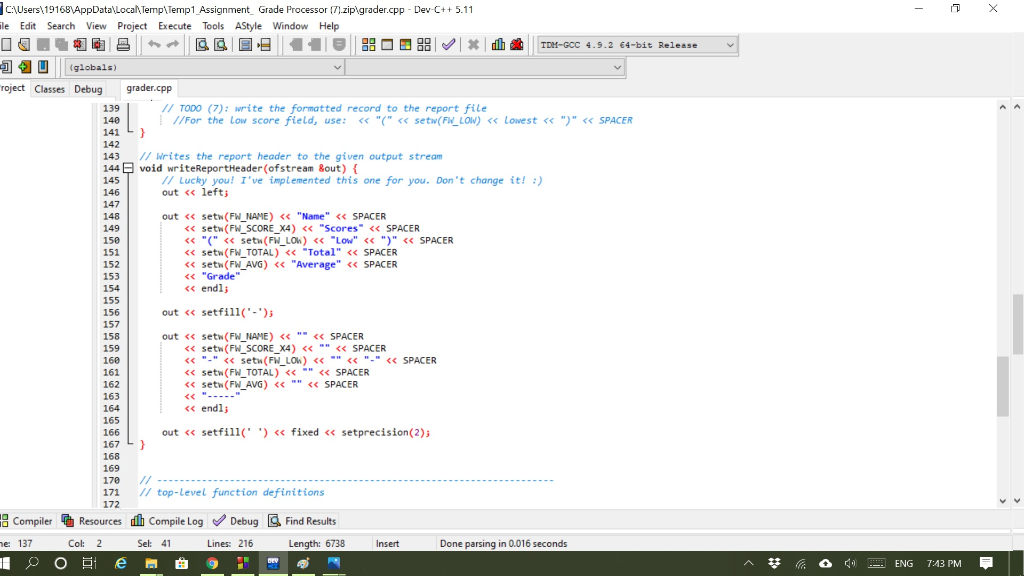Delete profiling information with the red icon
This screenshot has width=1024, height=576.
tap(516, 44)
